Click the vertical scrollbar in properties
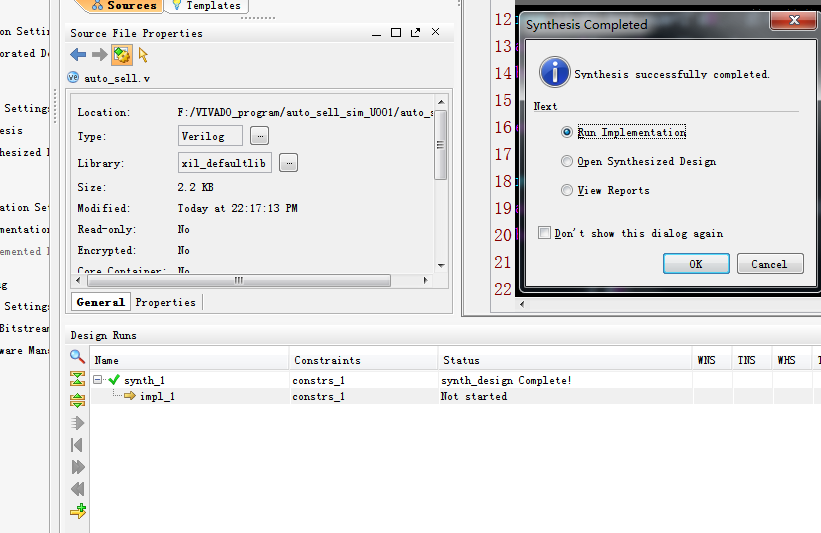821x533 pixels. [441, 145]
